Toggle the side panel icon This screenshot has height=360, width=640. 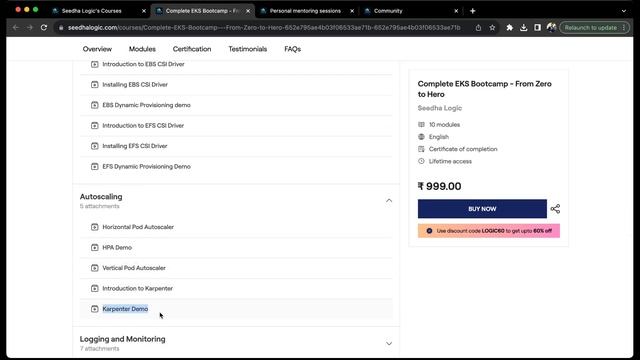(537, 28)
